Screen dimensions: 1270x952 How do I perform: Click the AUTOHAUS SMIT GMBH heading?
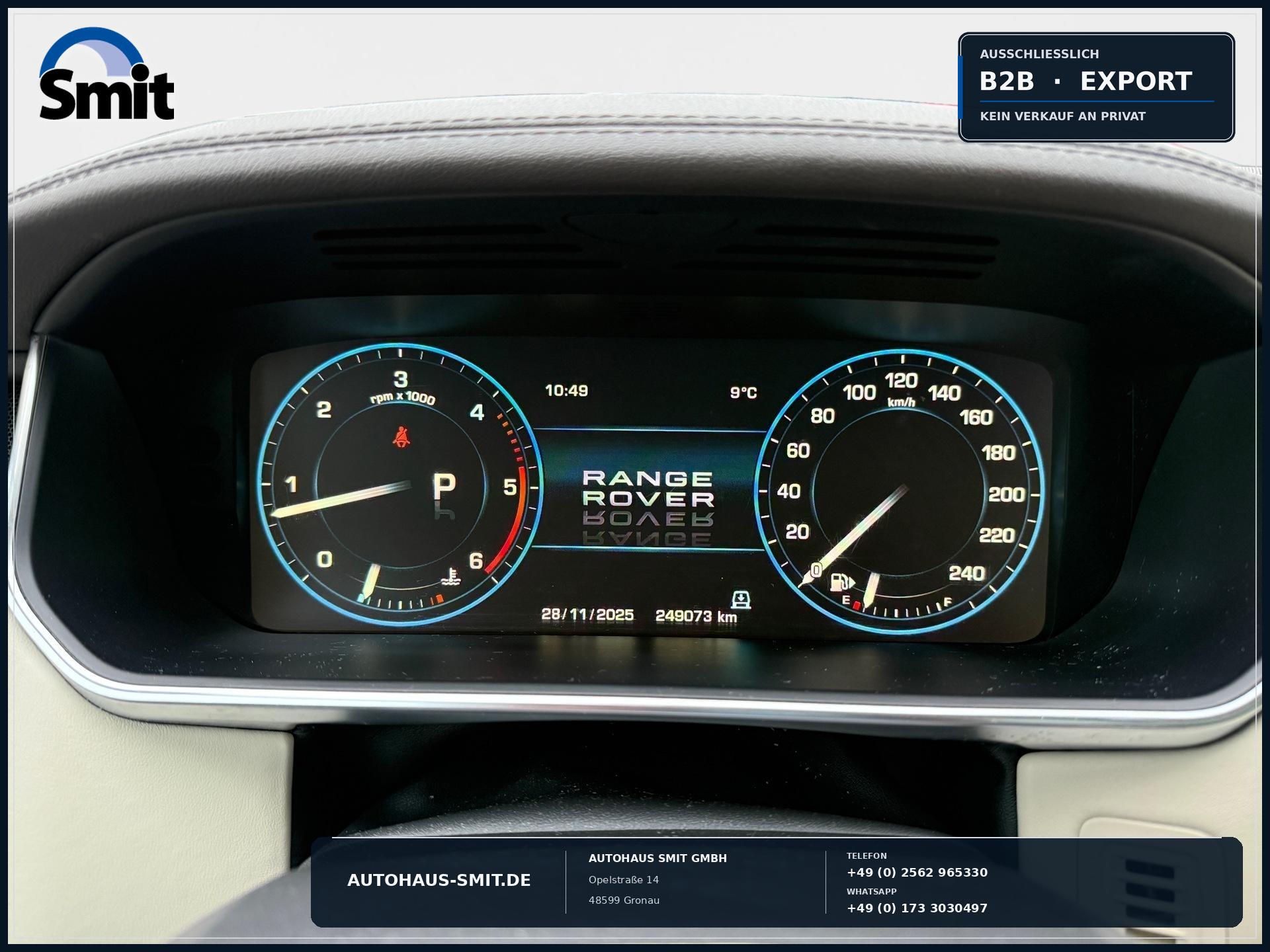point(657,858)
